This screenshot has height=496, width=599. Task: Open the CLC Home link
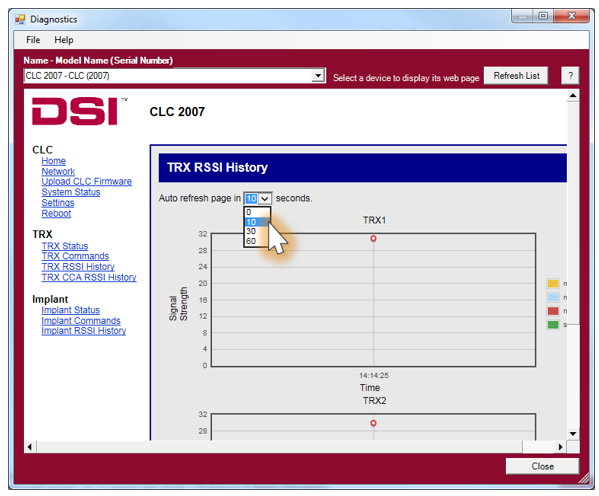[53, 161]
